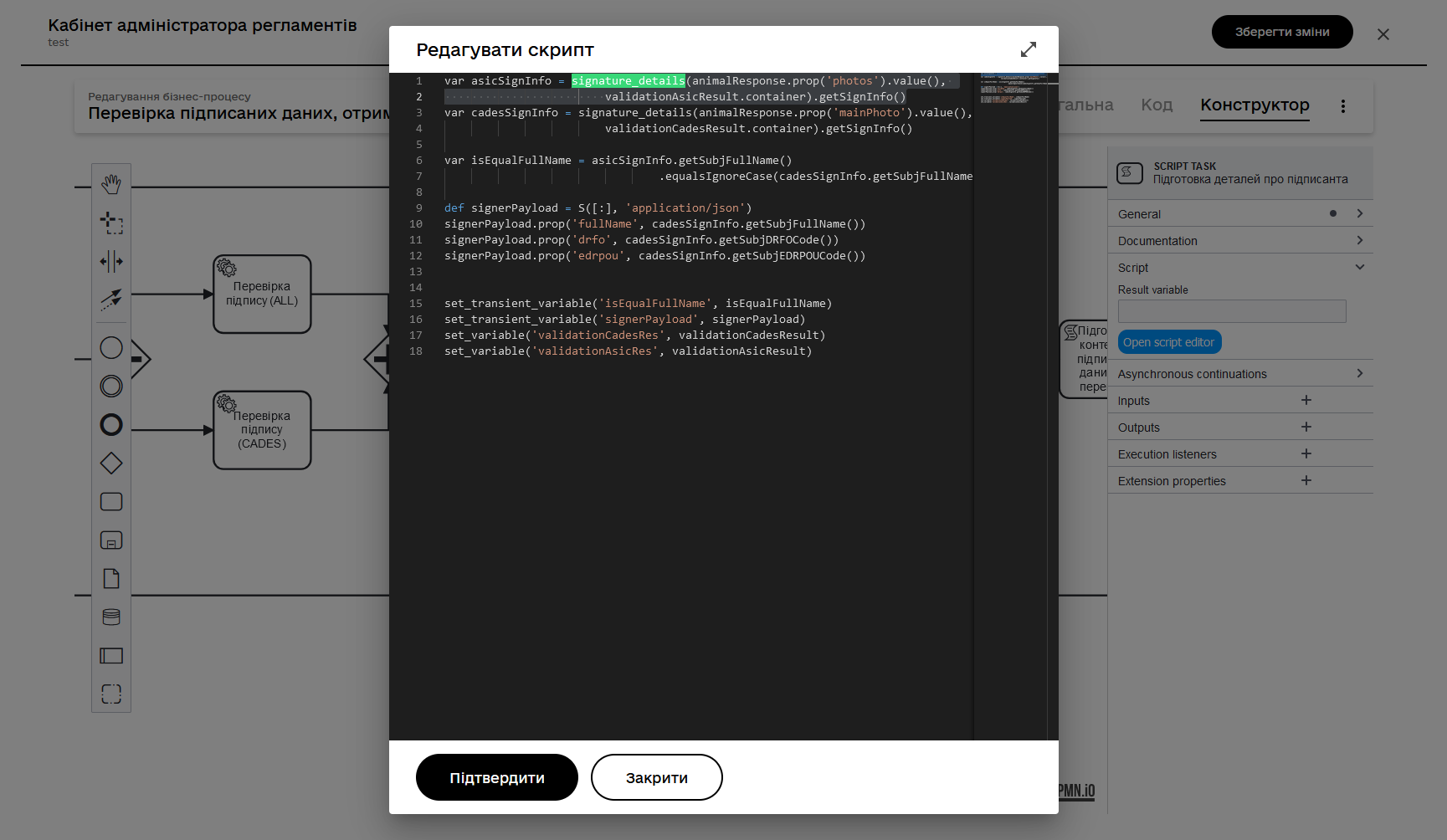
Task: Activate the lasso selection tool
Action: point(111,223)
